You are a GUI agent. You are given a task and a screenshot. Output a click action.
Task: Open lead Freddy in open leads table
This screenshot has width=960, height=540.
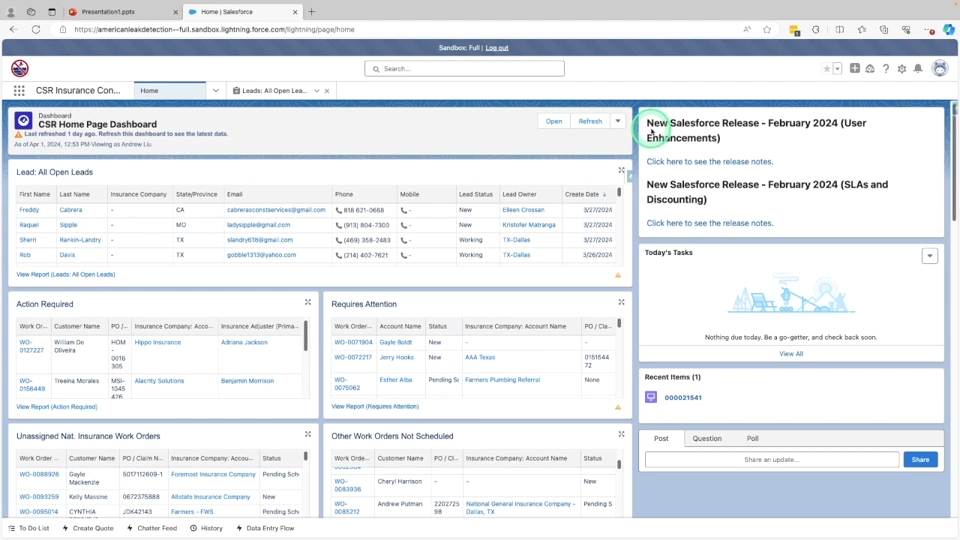coord(29,209)
